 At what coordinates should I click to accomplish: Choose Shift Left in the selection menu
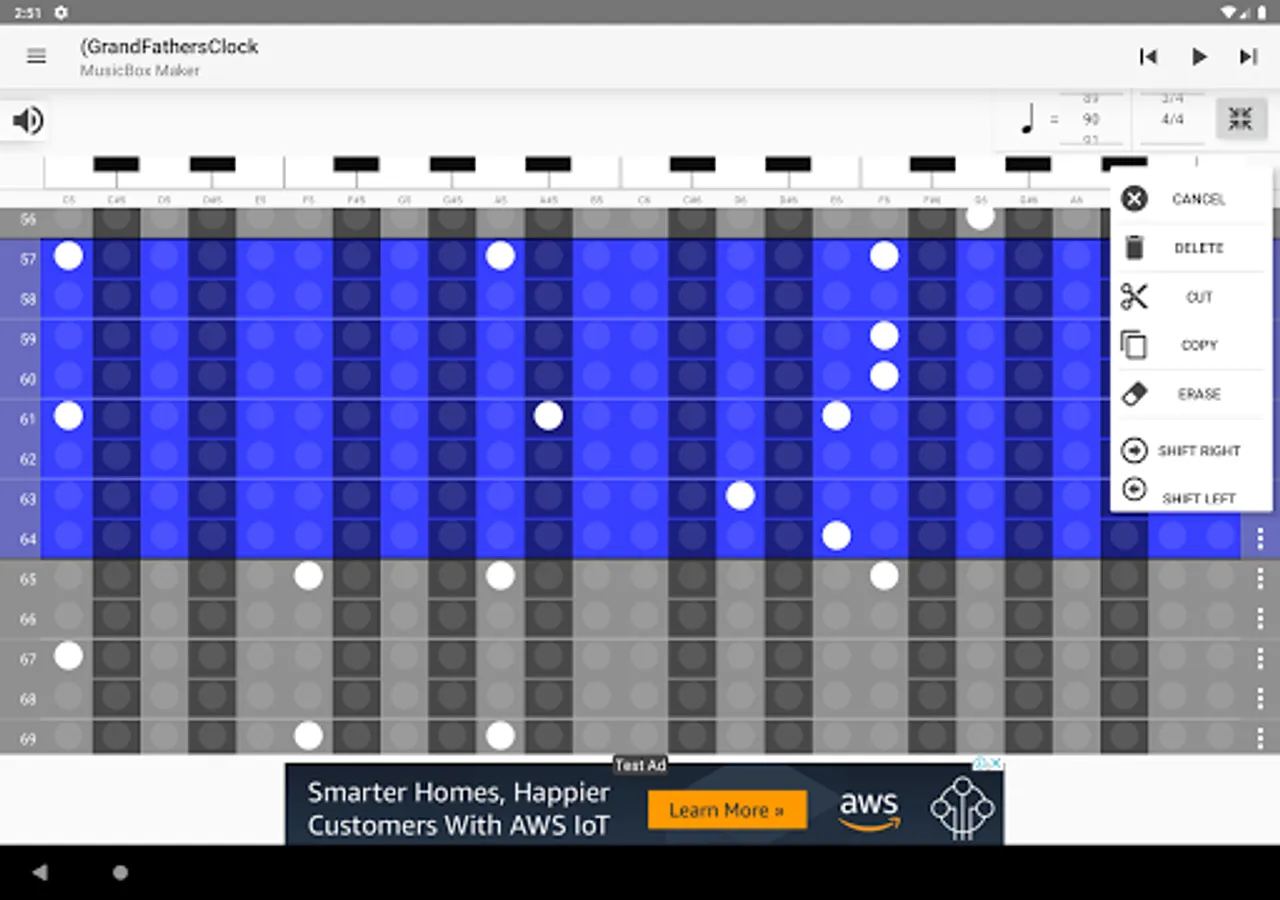coord(1191,494)
